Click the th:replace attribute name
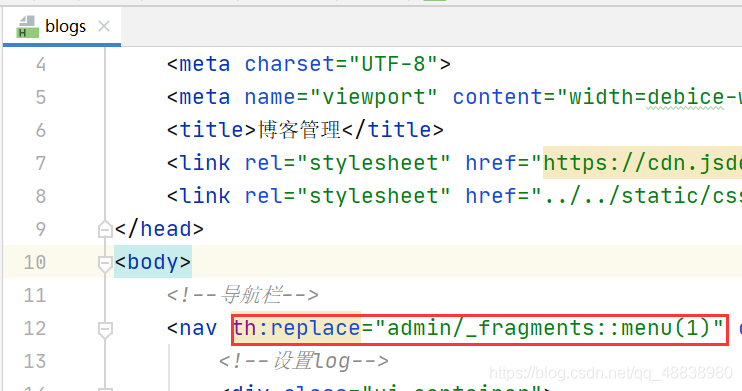Image resolution: width=742 pixels, height=391 pixels. click(297, 328)
